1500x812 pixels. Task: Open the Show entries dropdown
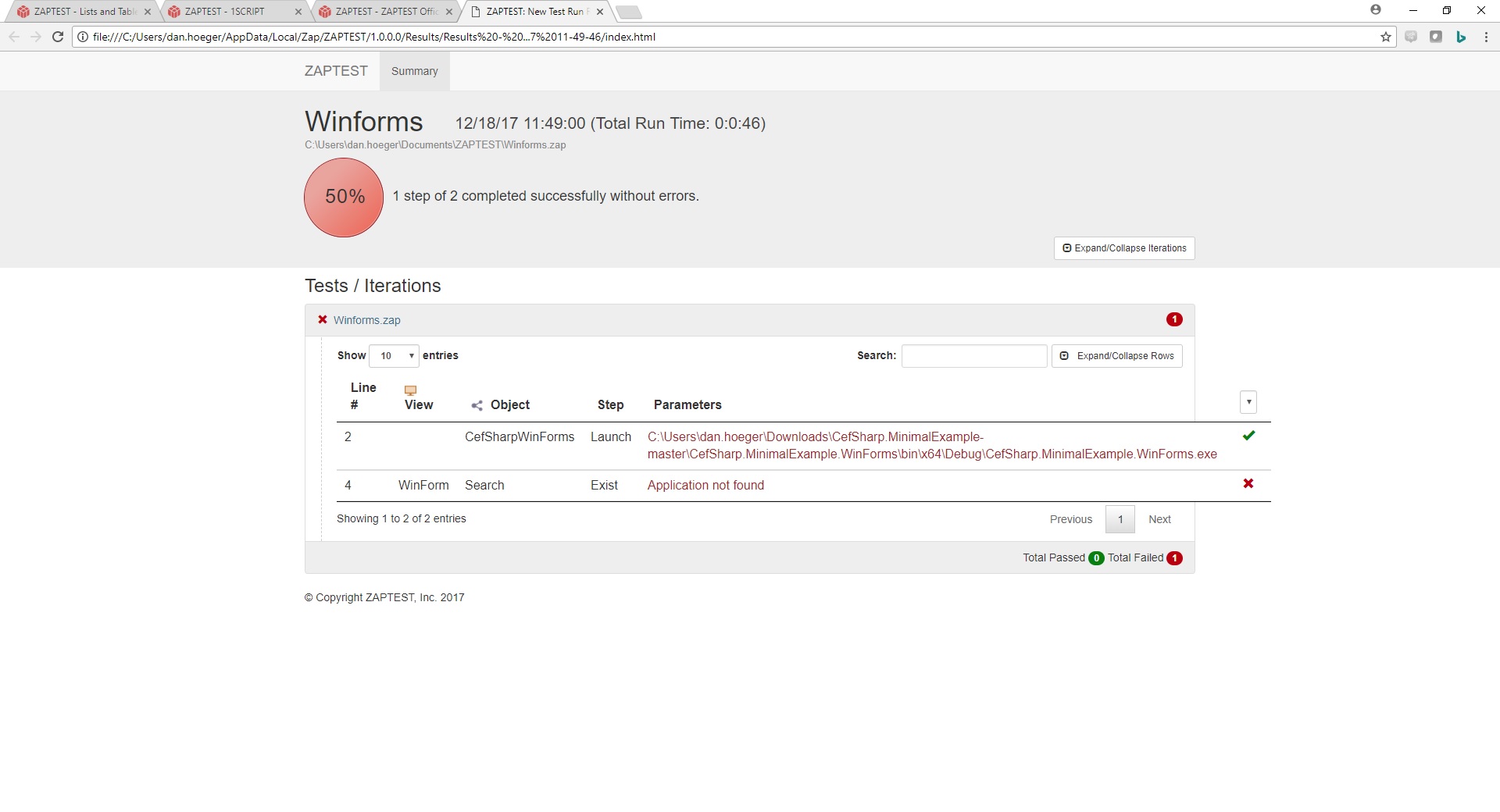(x=394, y=356)
